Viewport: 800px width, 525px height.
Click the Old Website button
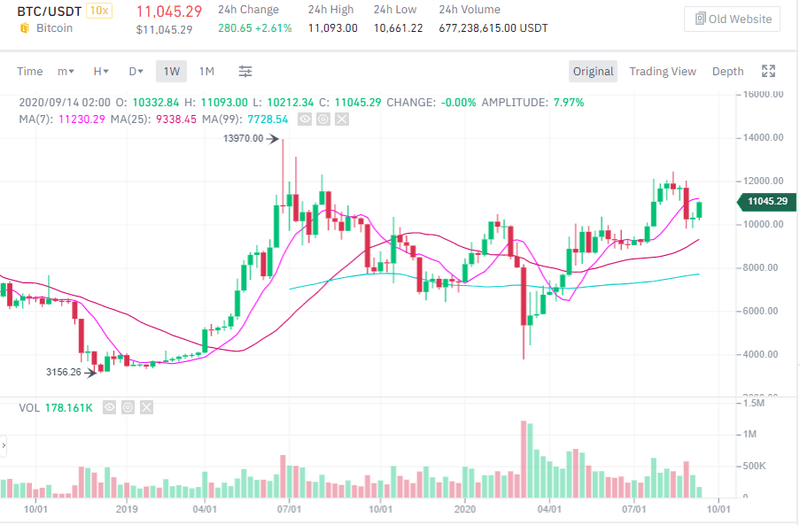tap(731, 19)
